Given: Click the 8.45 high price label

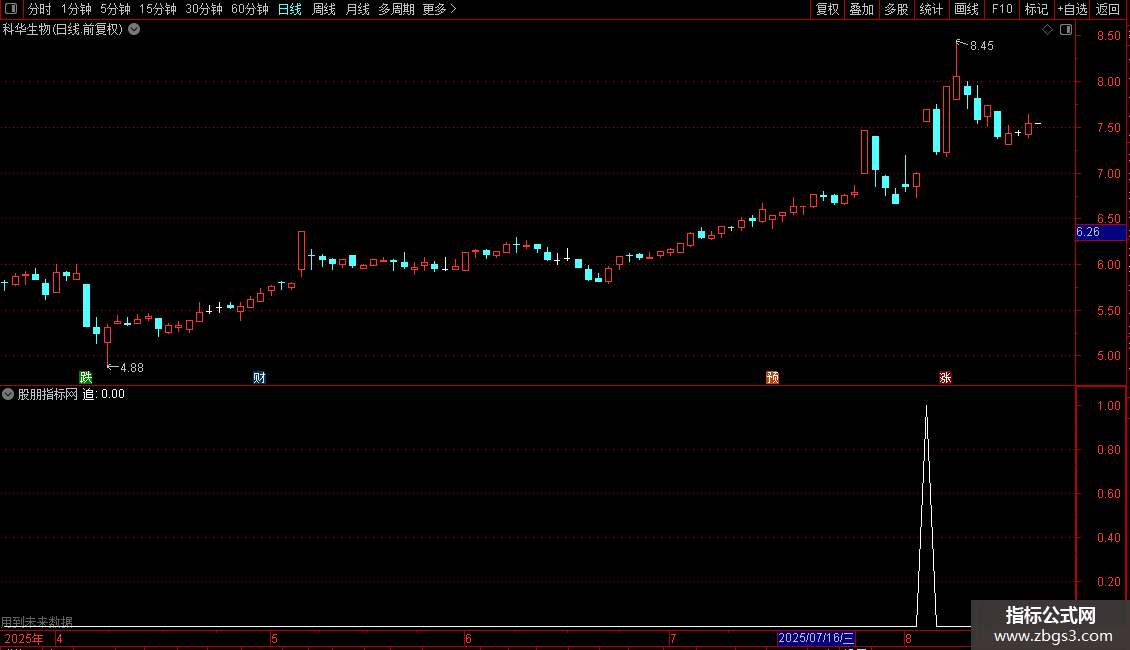Looking at the screenshot, I should pyautogui.click(x=982, y=46).
